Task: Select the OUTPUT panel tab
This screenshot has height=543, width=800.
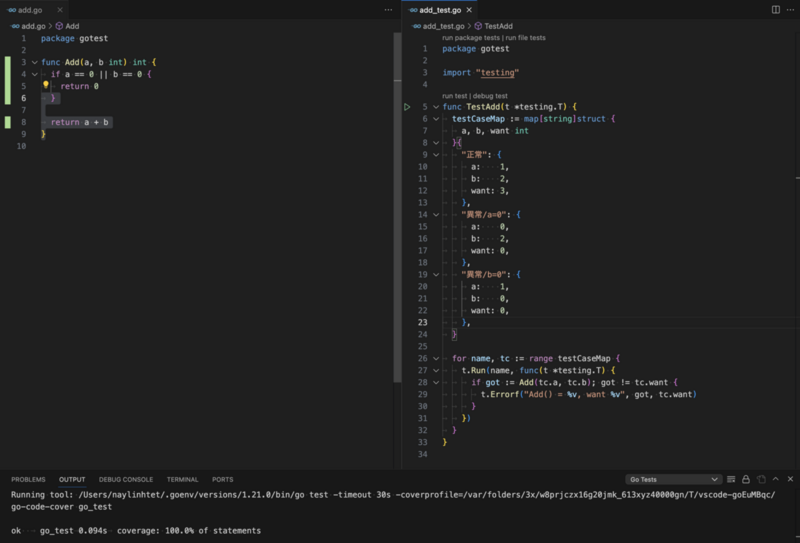Action: coord(72,479)
